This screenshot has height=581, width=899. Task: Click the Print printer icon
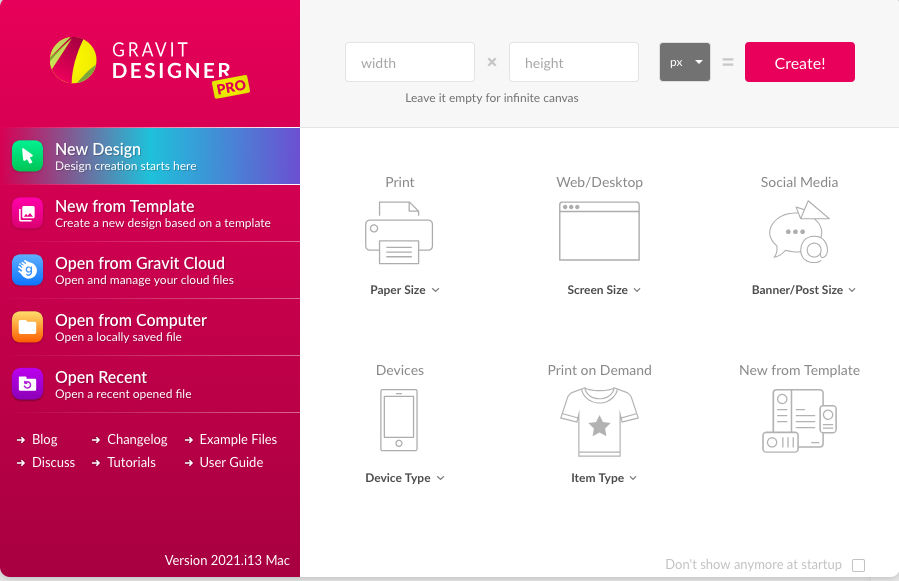click(x=399, y=232)
